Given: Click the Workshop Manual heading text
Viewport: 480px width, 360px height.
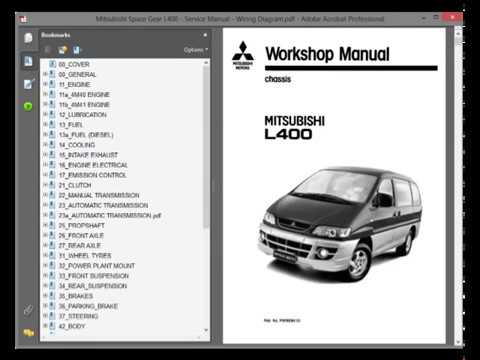Looking at the screenshot, I should tap(327, 54).
